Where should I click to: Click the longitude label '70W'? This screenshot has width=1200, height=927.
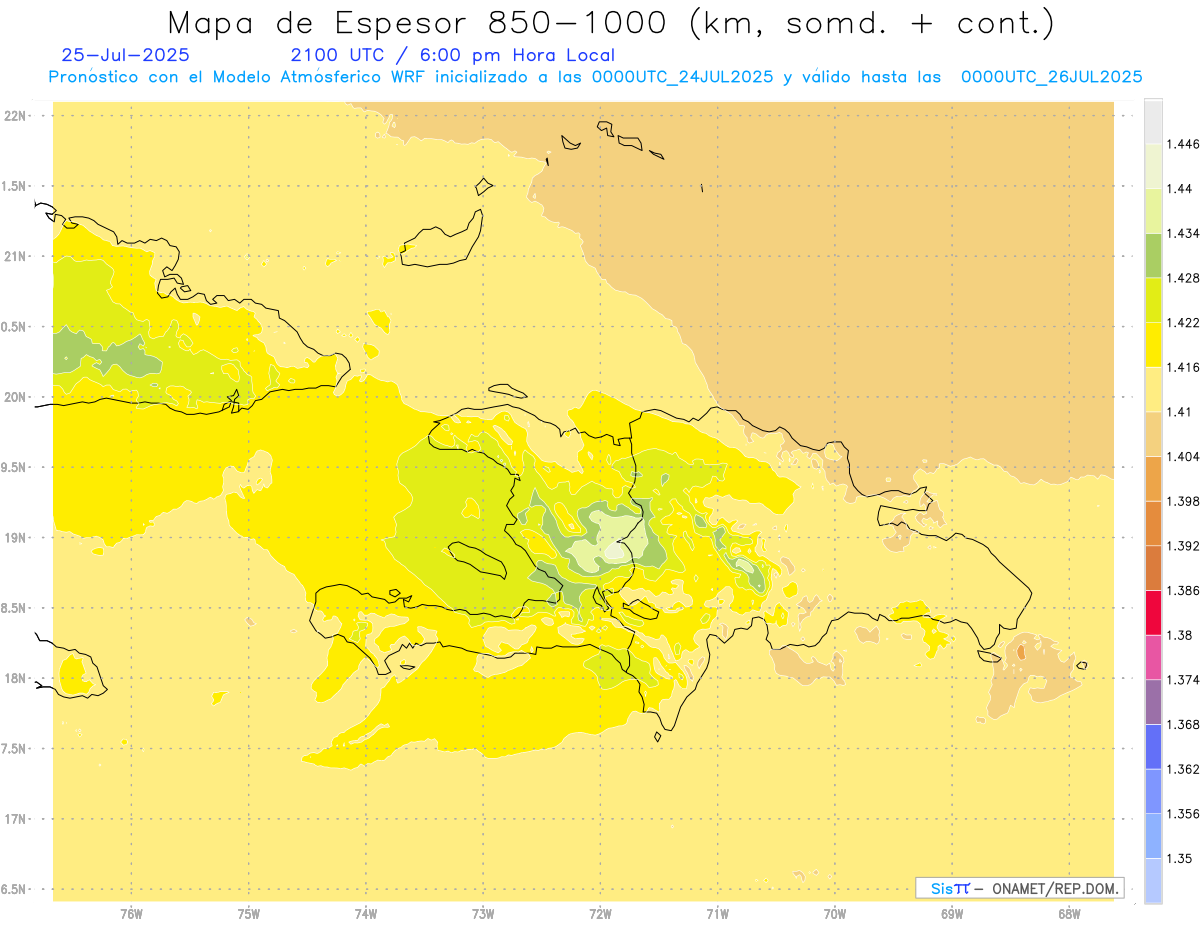pyautogui.click(x=835, y=914)
